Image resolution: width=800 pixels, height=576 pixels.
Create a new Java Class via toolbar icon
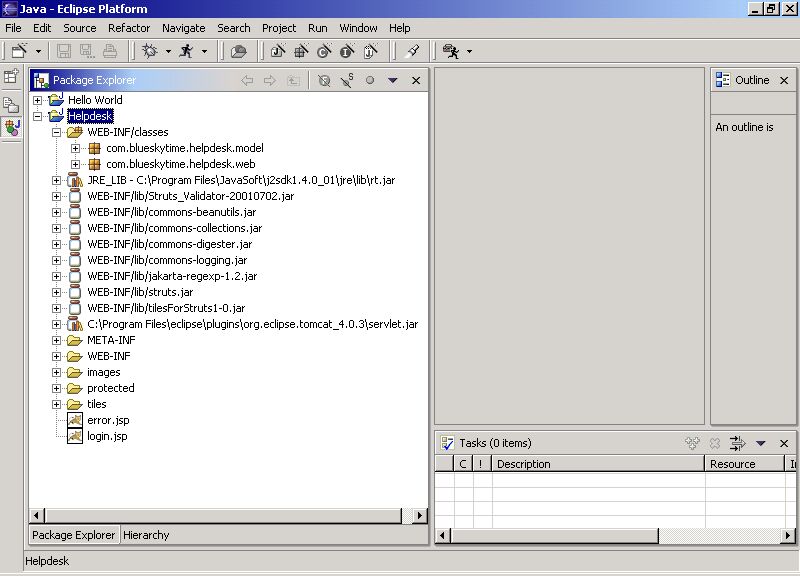324,51
